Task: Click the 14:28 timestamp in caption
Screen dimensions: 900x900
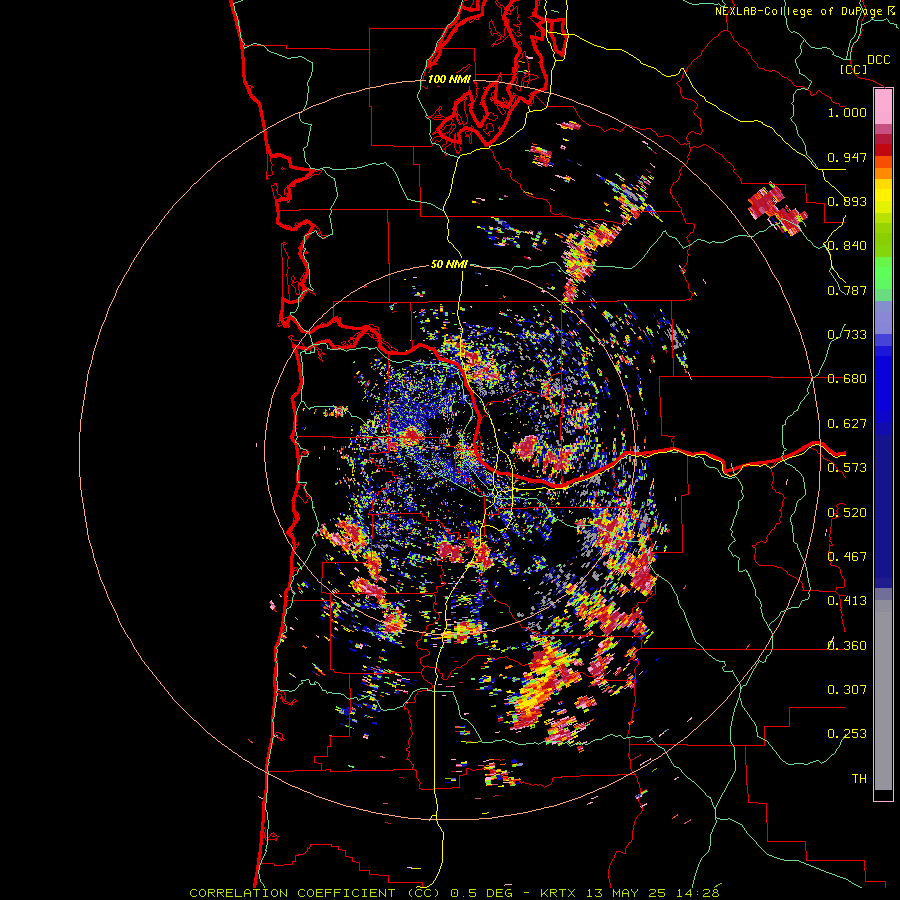Action: [700, 893]
